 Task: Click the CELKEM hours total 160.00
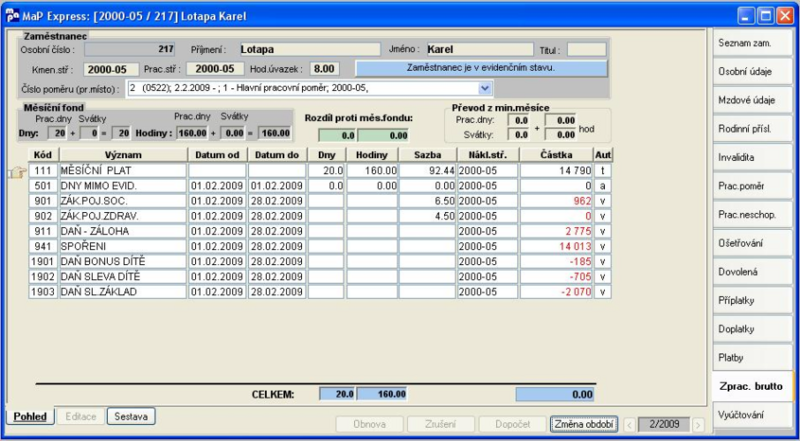coord(382,395)
